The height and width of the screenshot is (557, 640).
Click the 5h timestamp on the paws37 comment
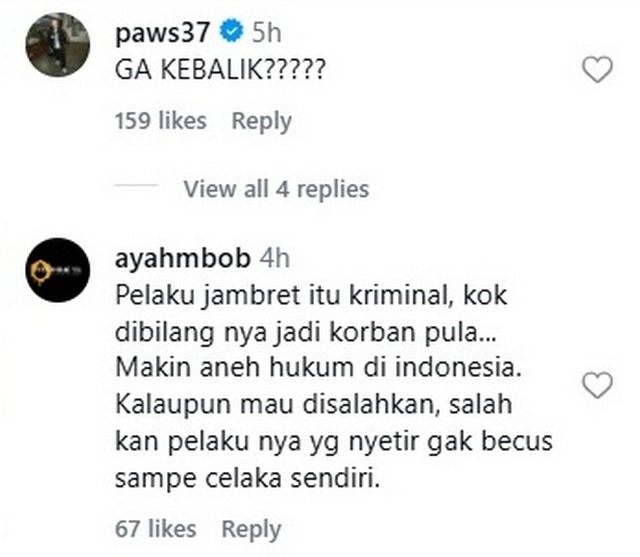tap(267, 32)
